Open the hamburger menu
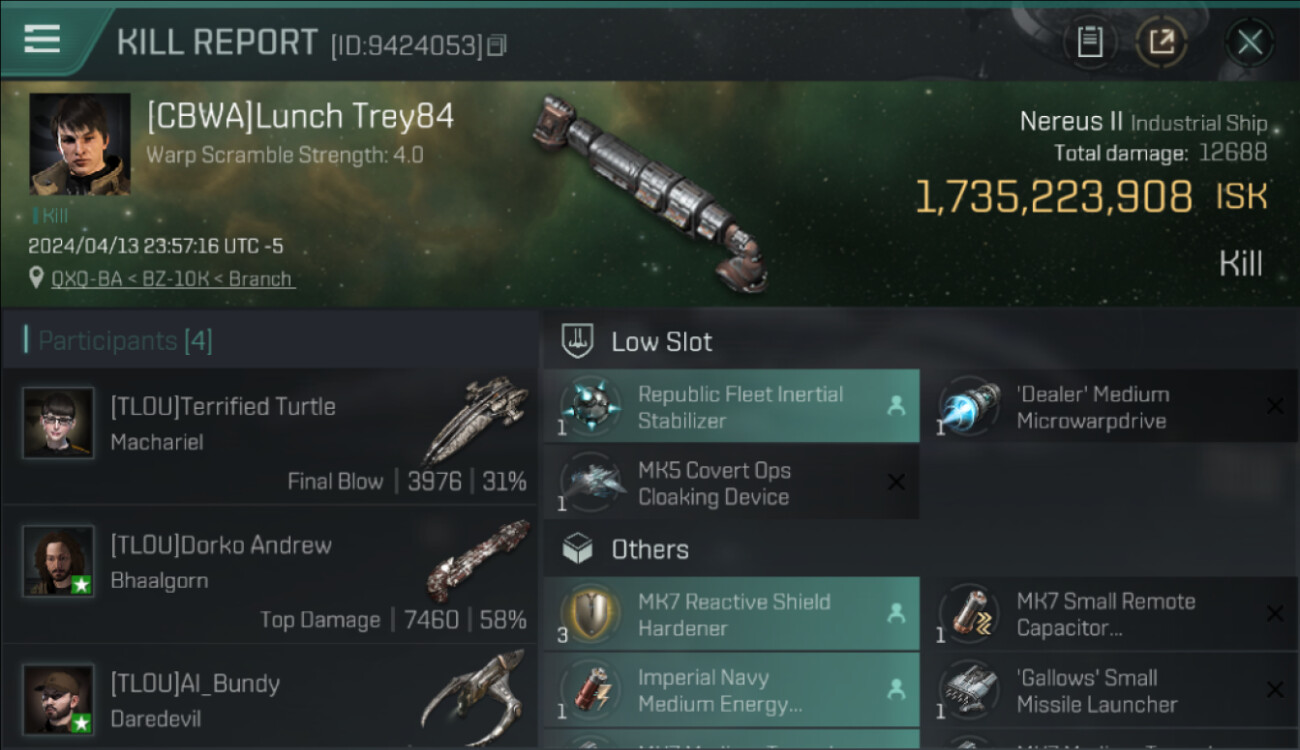The width and height of the screenshot is (1300, 750). tap(42, 40)
